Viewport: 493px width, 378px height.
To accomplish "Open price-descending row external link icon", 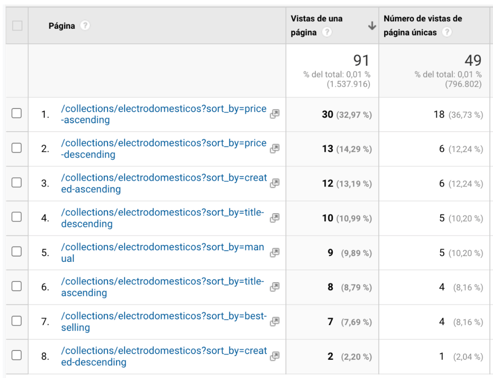I will coord(275,148).
